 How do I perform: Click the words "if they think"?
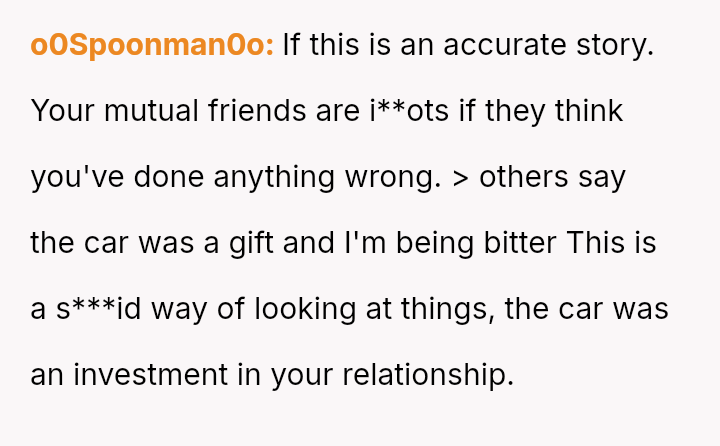[541, 111]
